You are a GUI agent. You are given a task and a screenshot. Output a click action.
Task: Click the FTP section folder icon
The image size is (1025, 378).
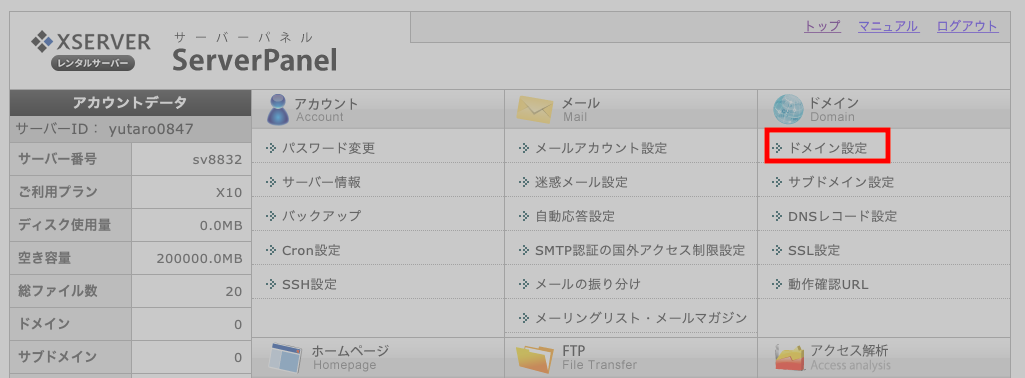coord(535,358)
